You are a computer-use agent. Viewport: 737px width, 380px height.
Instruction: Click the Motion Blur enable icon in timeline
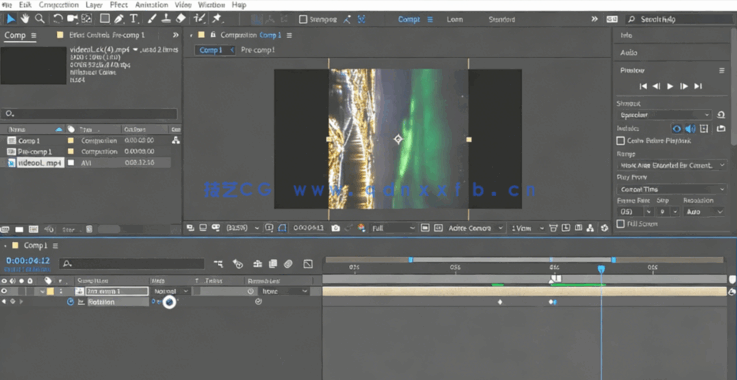pyautogui.click(x=288, y=264)
